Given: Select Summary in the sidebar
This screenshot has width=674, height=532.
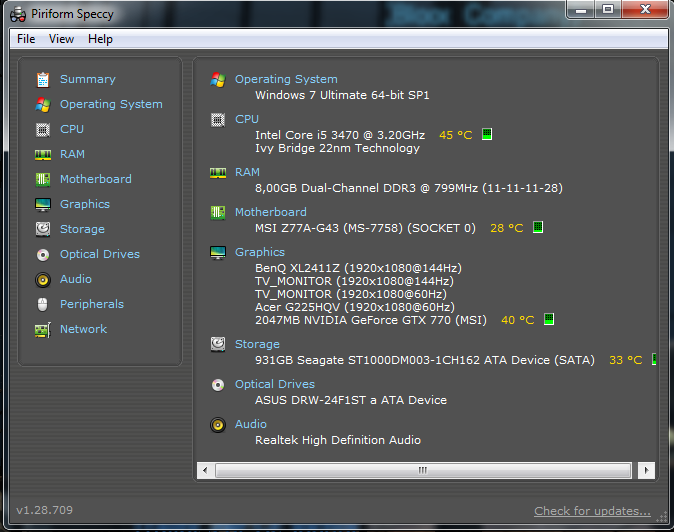Looking at the screenshot, I should [x=88, y=79].
